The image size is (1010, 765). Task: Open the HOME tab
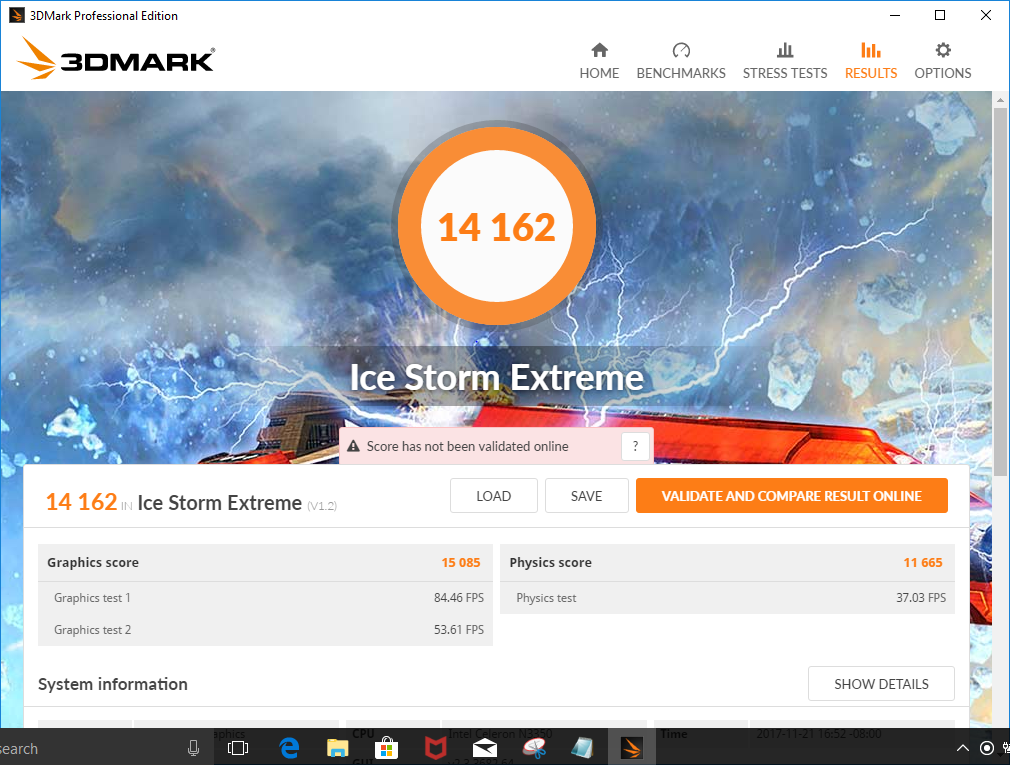click(599, 61)
